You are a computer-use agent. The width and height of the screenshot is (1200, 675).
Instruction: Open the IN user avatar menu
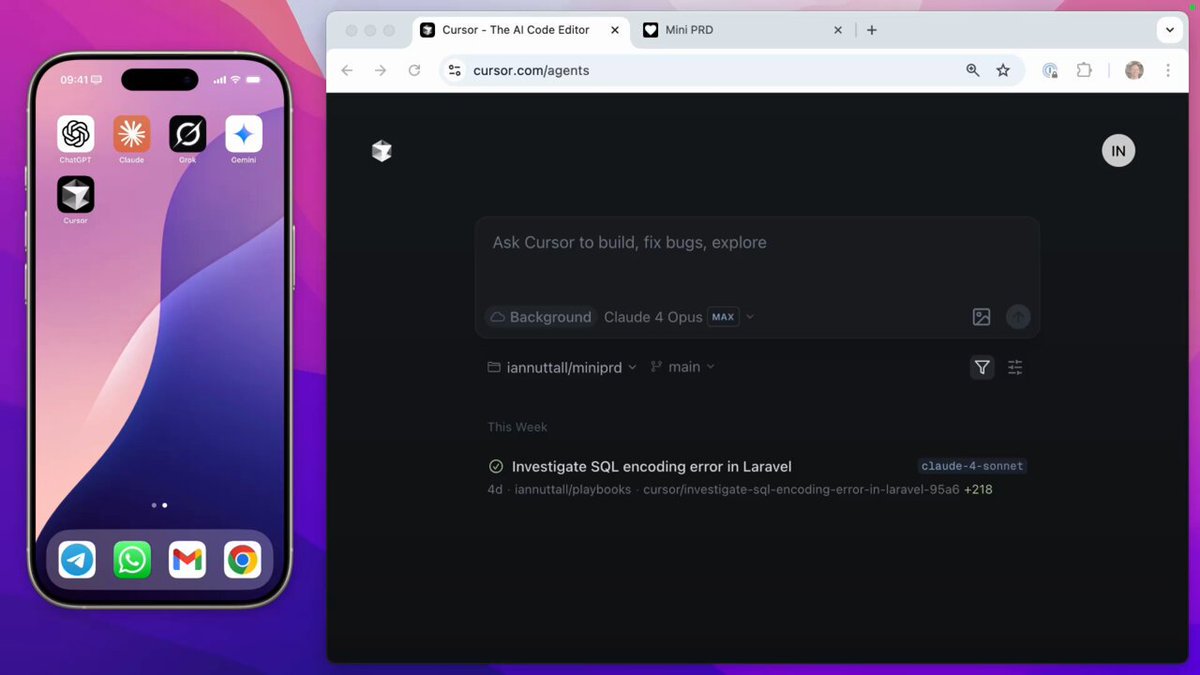click(x=1118, y=151)
